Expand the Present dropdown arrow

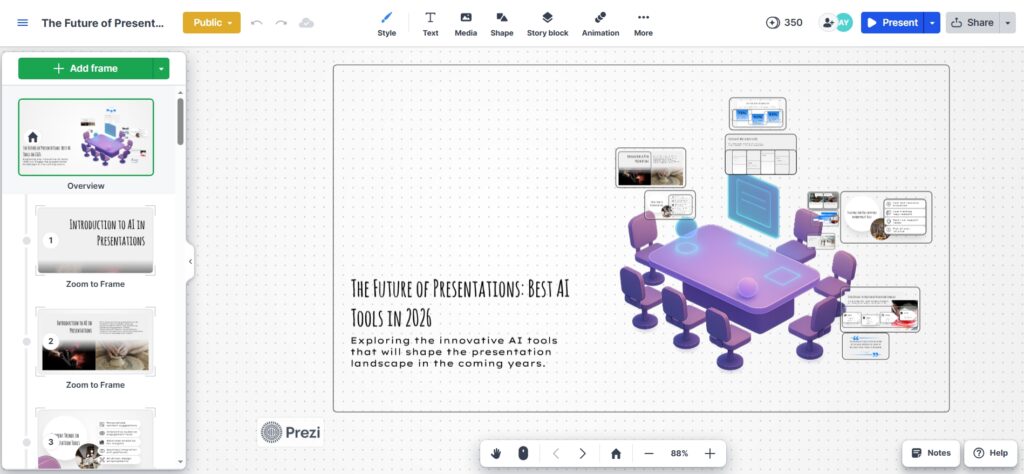[x=933, y=23]
